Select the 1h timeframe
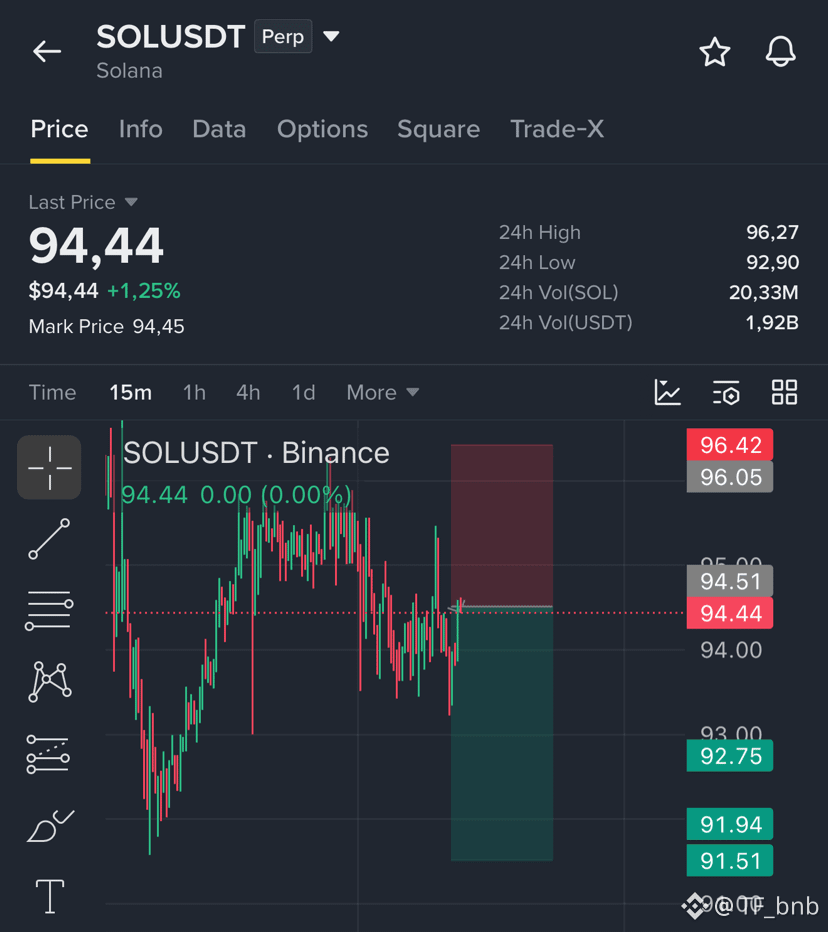This screenshot has height=932, width=828. (194, 392)
